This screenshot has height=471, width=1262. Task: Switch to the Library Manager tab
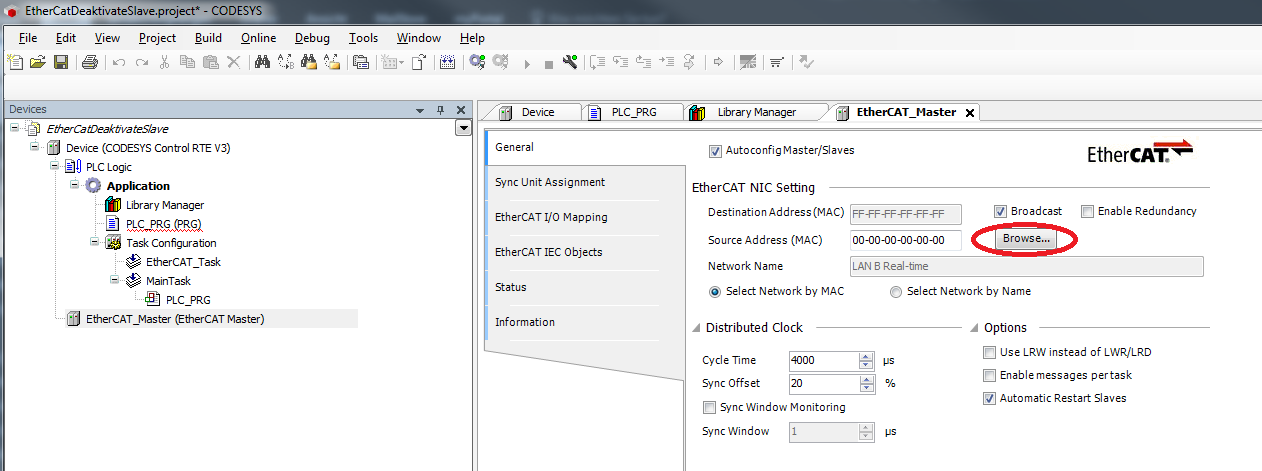click(x=755, y=112)
